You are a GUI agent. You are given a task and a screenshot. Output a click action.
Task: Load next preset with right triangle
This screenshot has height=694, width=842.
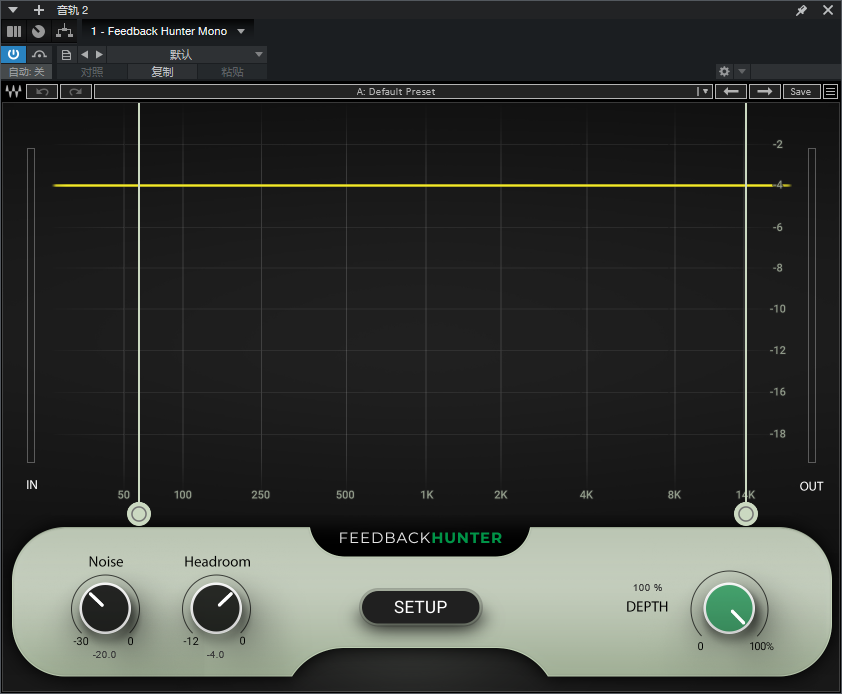99,54
